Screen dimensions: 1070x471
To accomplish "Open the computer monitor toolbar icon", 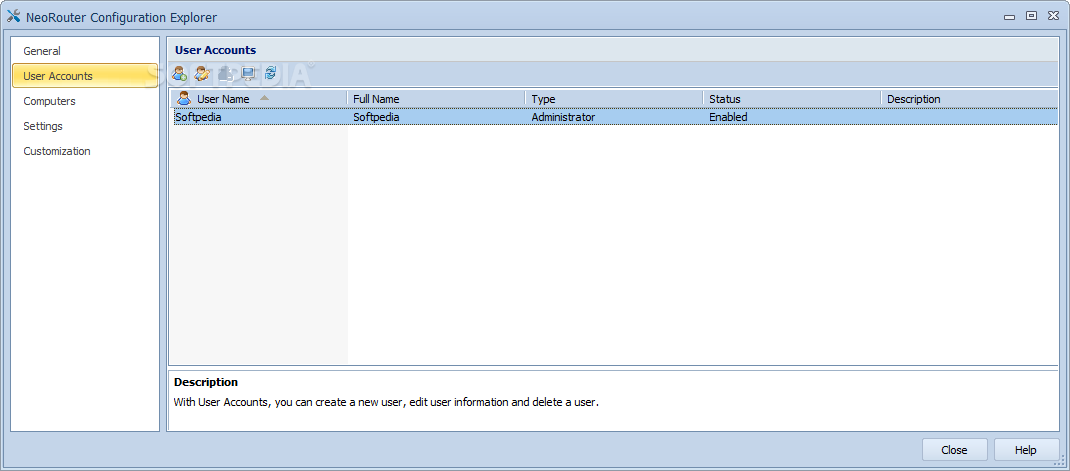I will (x=248, y=73).
